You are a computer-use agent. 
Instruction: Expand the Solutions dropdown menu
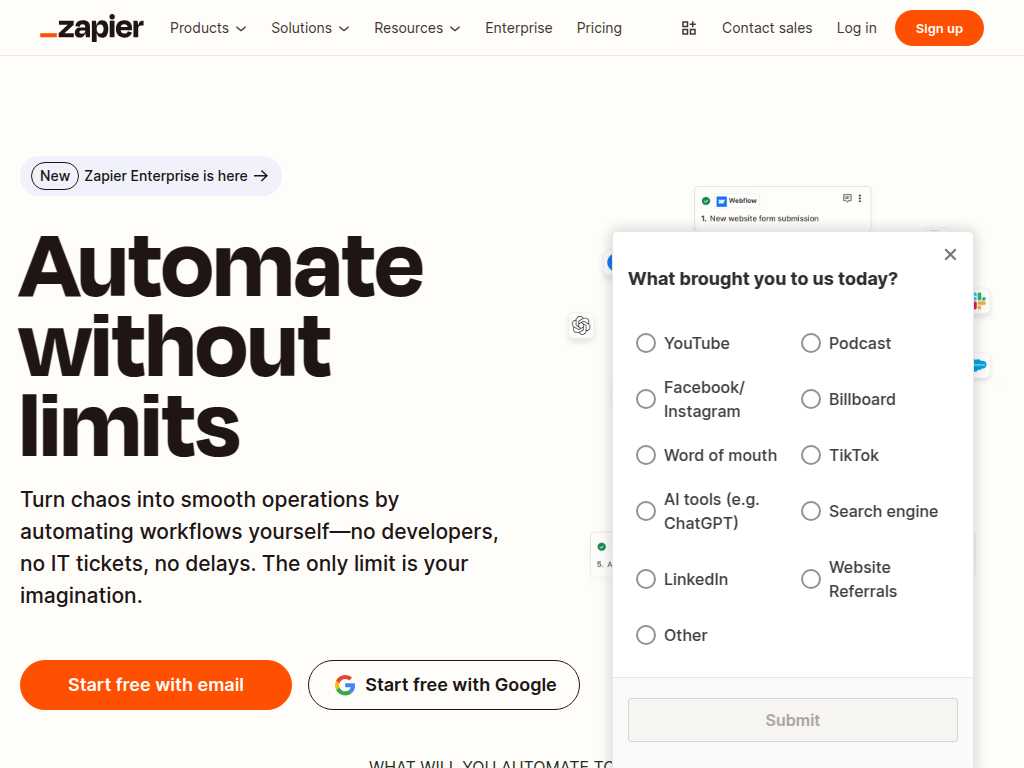(x=310, y=28)
